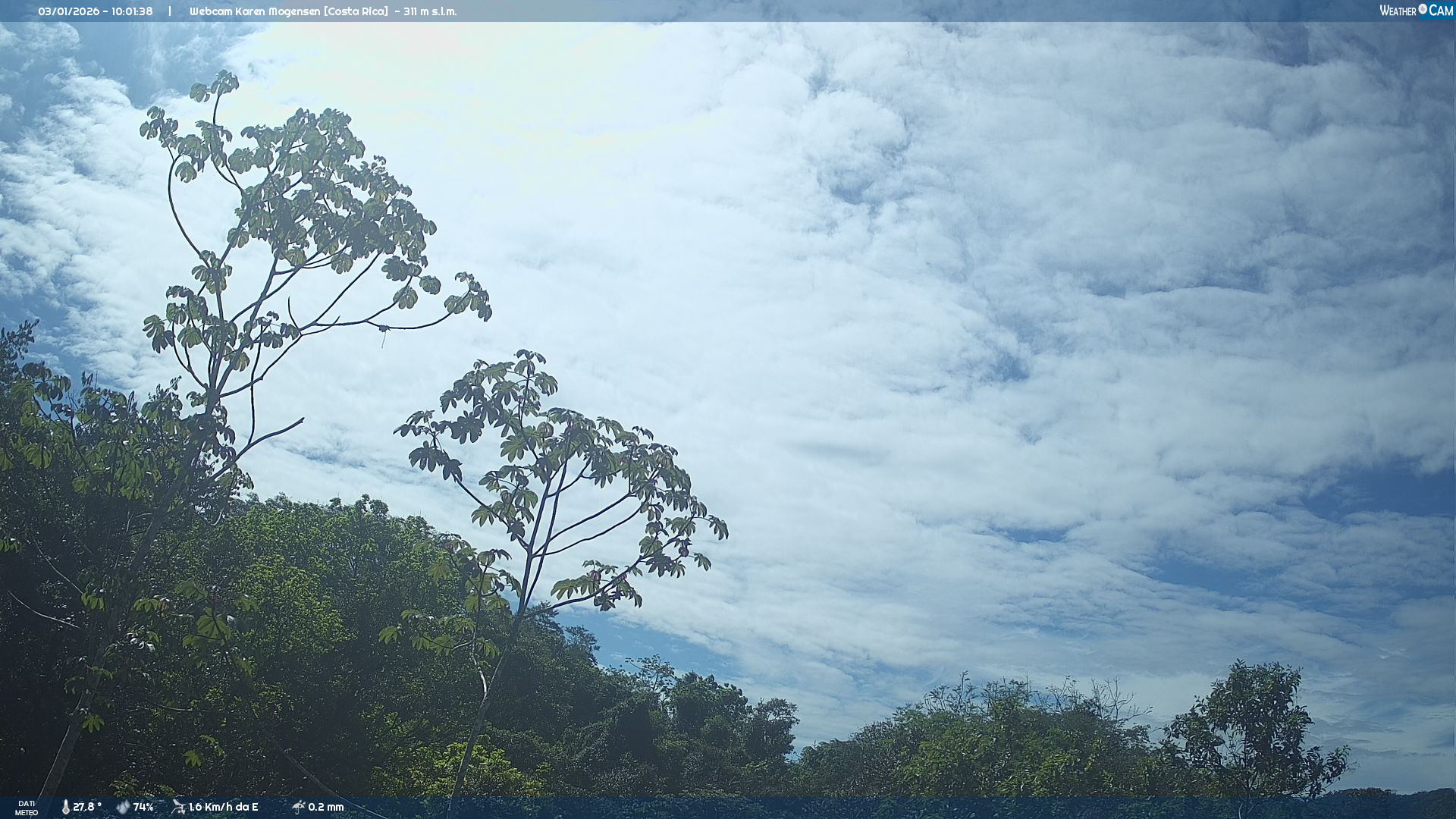Click the thermometer temperature icon
Viewport: 1456px width, 819px height.
[65, 807]
